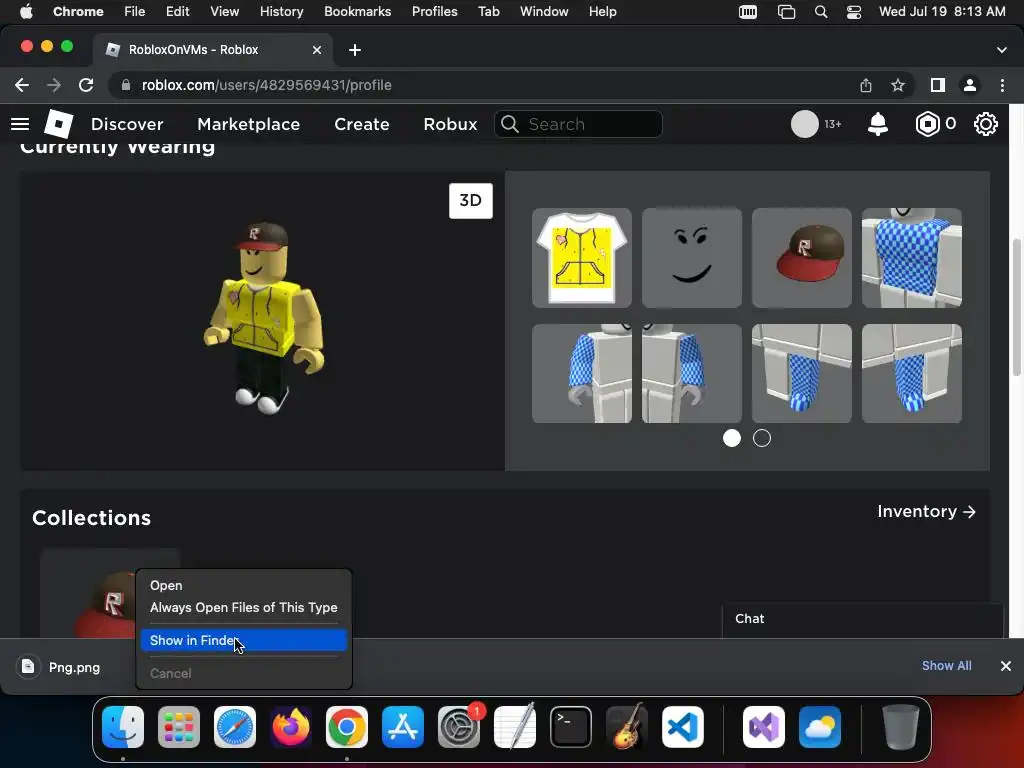The height and width of the screenshot is (768, 1024).
Task: Click Show All downloads
Action: pyautogui.click(x=946, y=665)
